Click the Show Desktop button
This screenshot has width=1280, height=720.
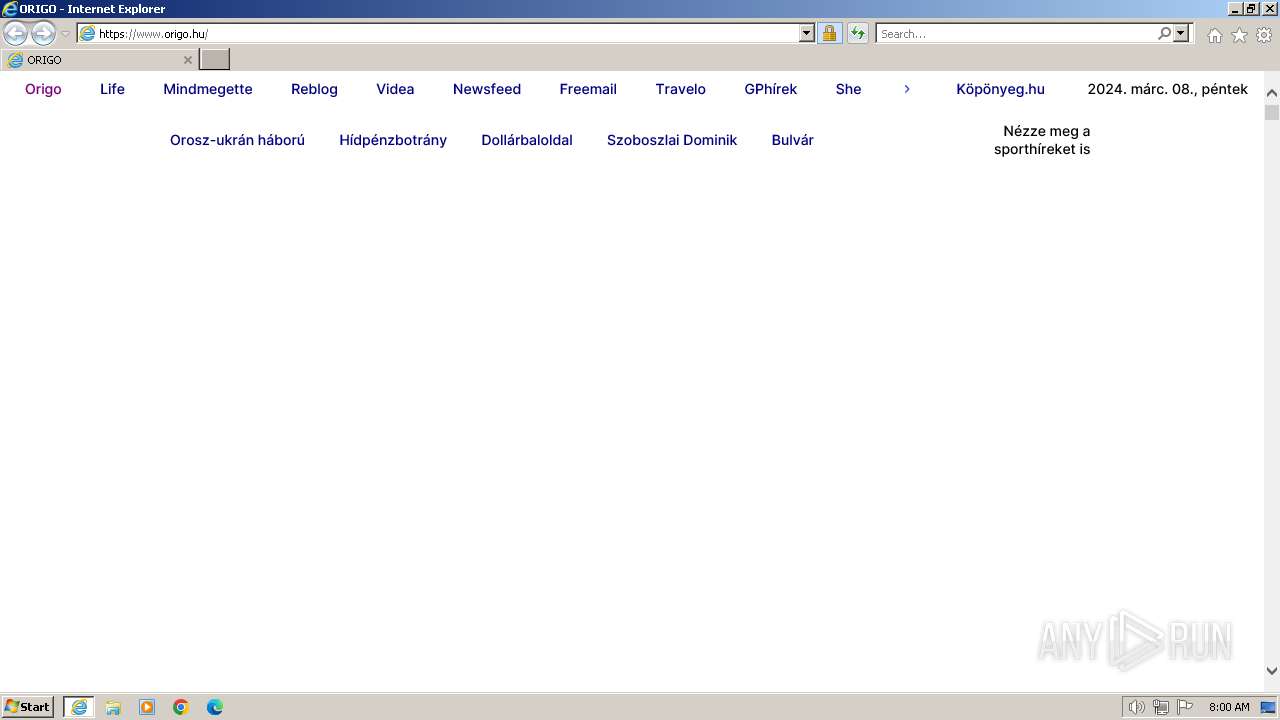pos(1269,707)
